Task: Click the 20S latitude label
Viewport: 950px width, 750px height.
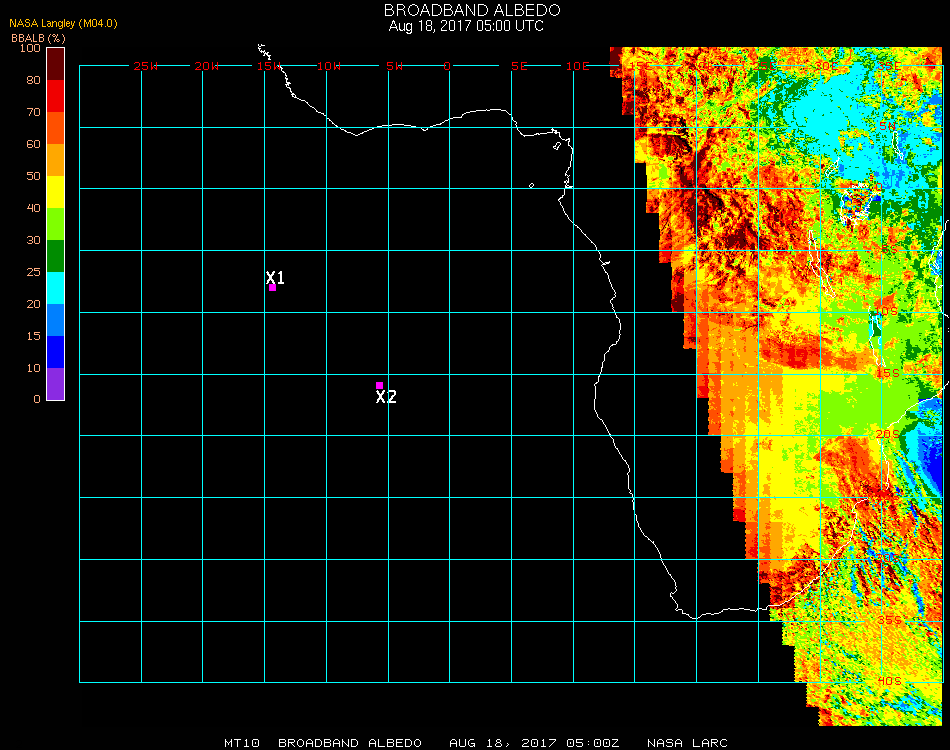Action: (888, 434)
